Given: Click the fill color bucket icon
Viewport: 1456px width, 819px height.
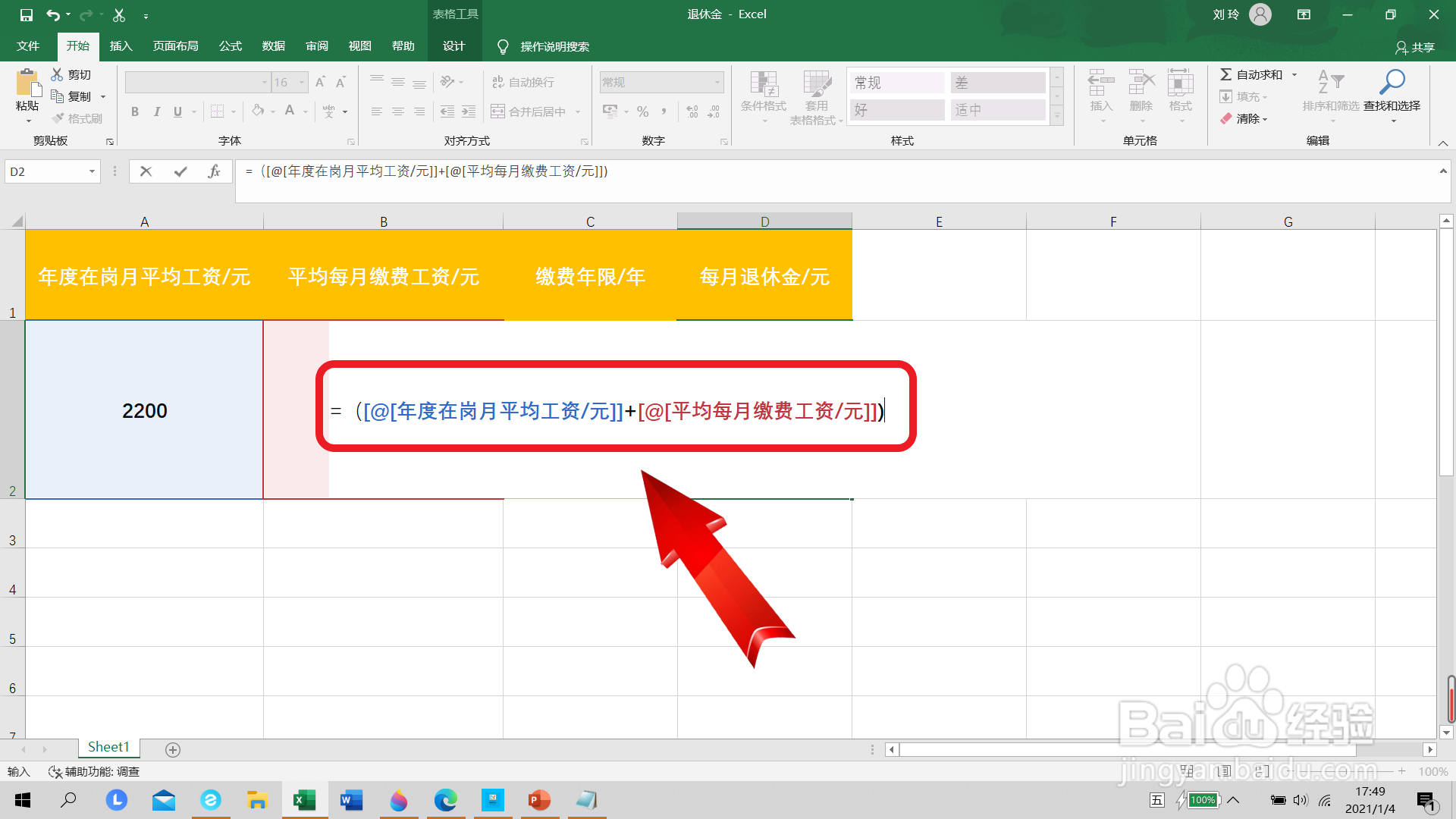Looking at the screenshot, I should point(258,111).
